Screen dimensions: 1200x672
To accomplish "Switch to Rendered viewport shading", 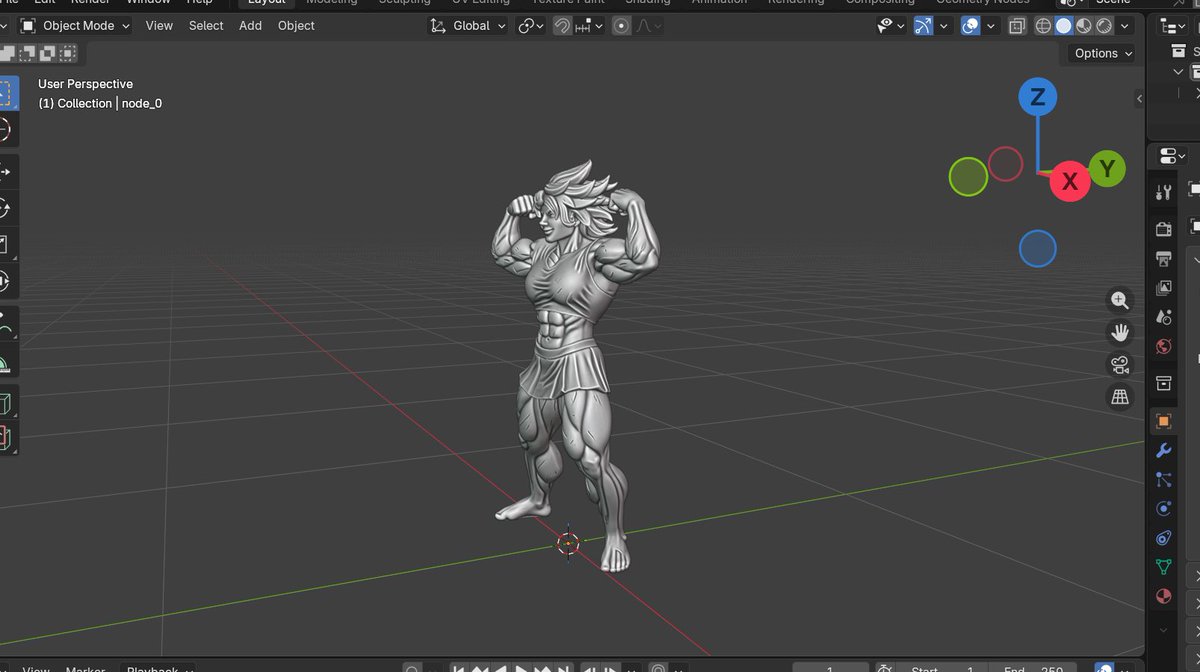I will click(1105, 26).
